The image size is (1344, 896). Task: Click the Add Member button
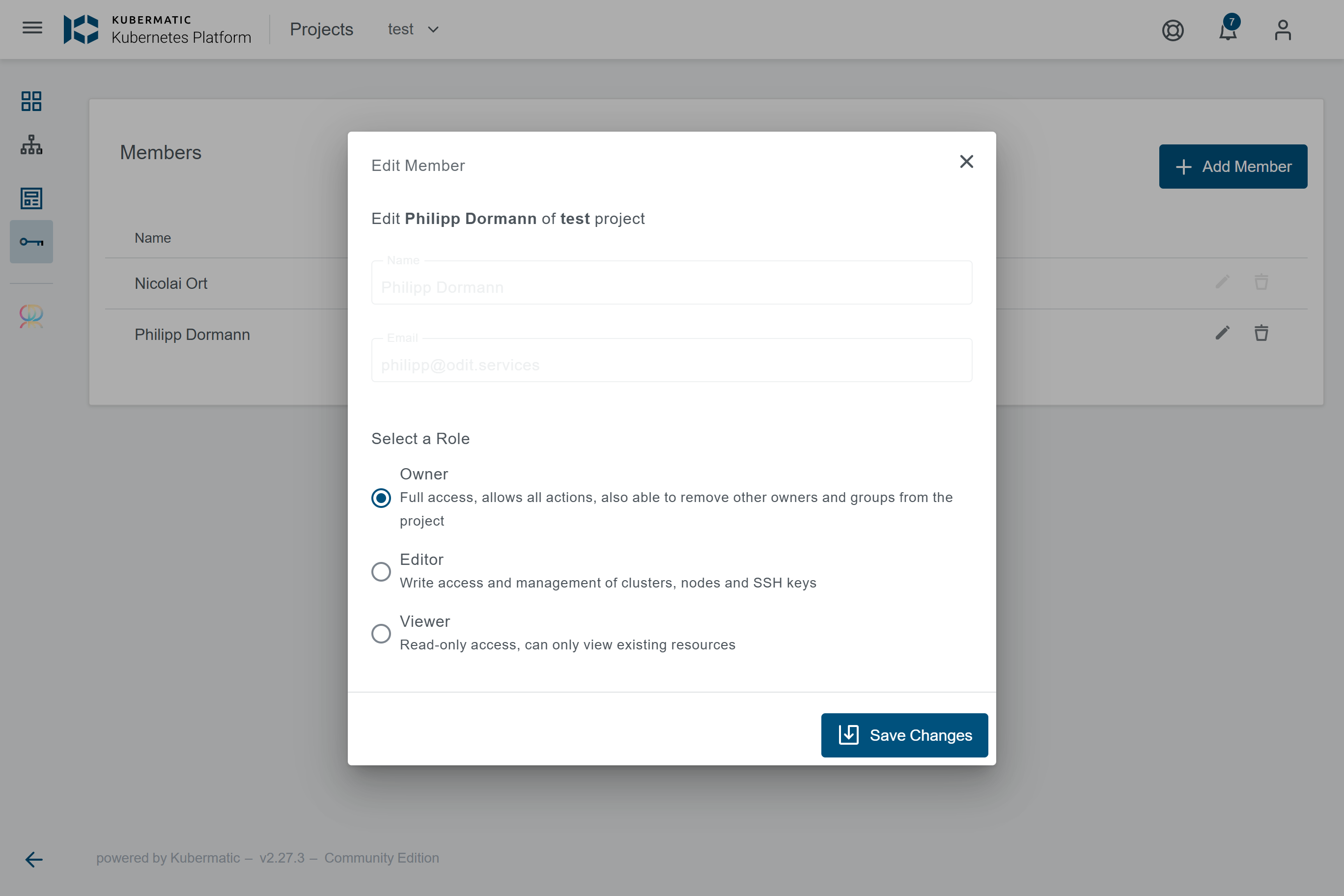point(1232,167)
